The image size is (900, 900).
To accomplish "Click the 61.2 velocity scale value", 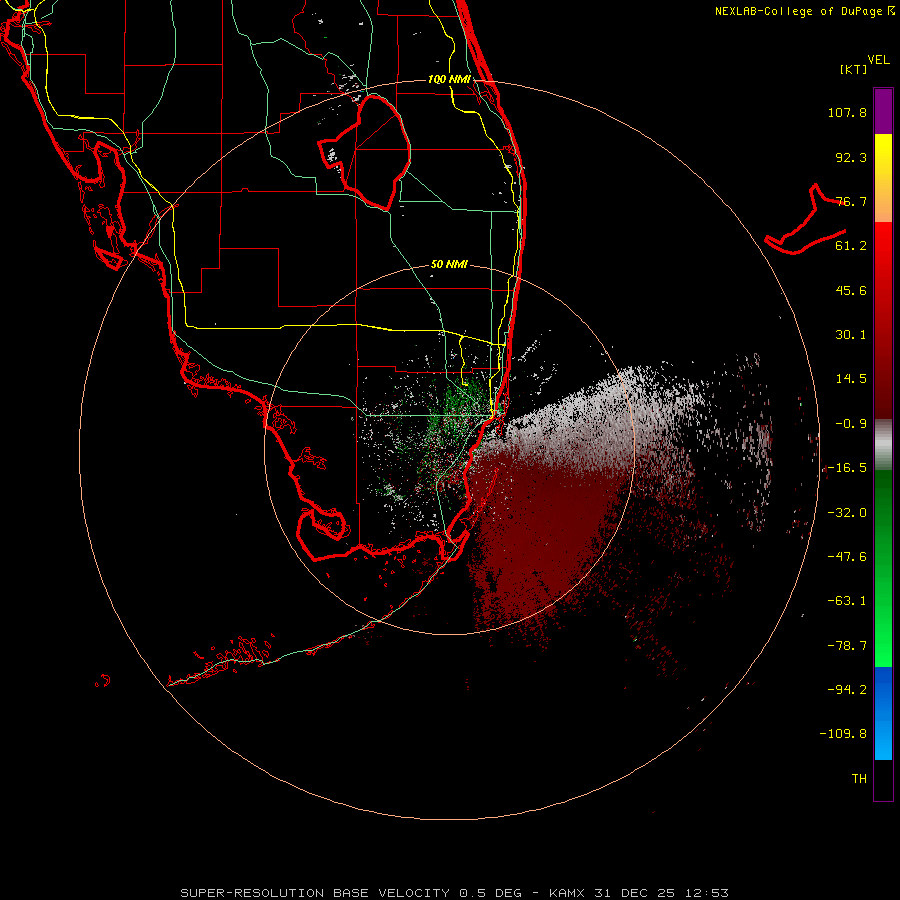I will point(851,246).
